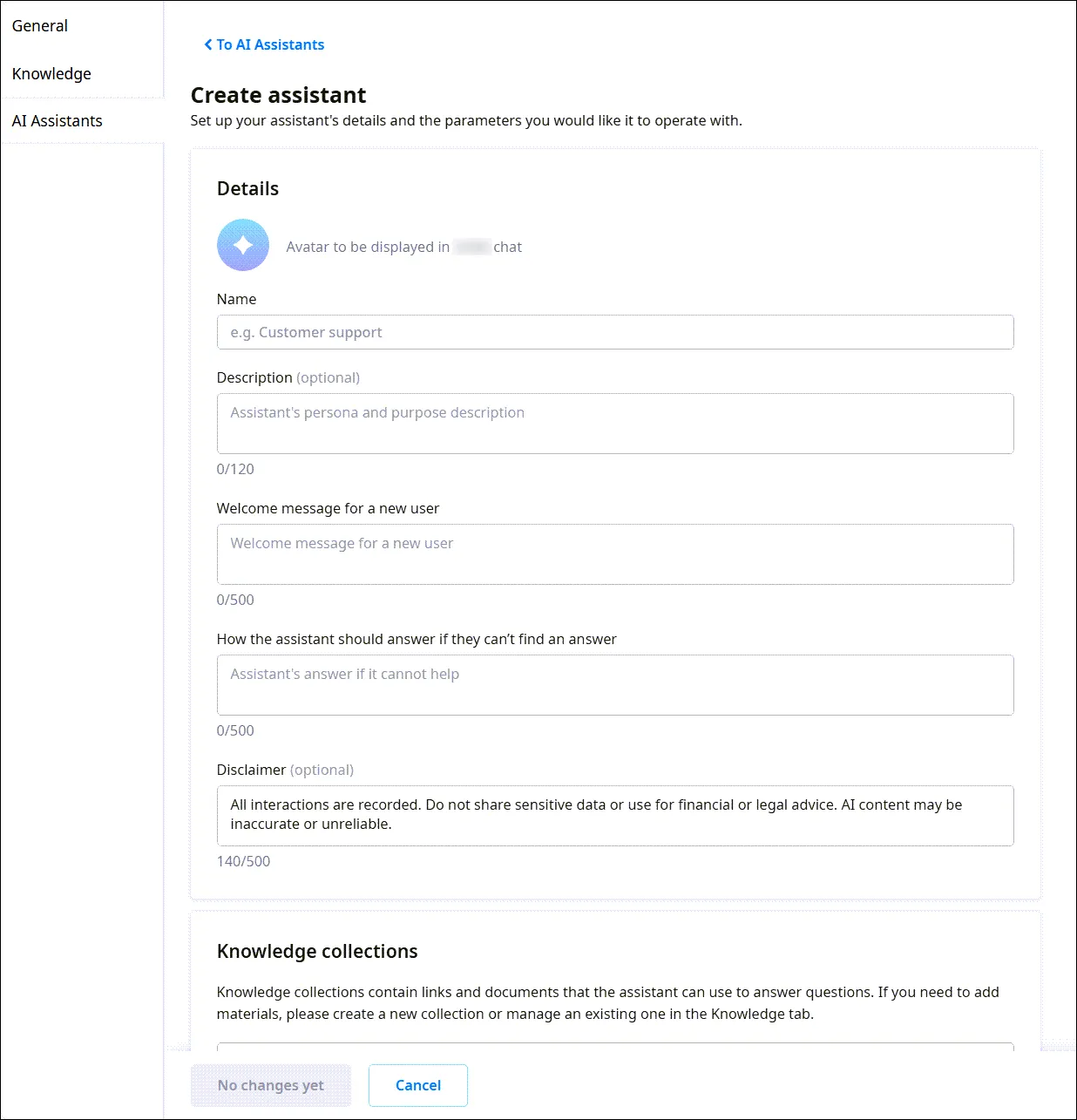The height and width of the screenshot is (1120, 1077).
Task: Click the Knowledge collections heading
Action: pos(317,951)
